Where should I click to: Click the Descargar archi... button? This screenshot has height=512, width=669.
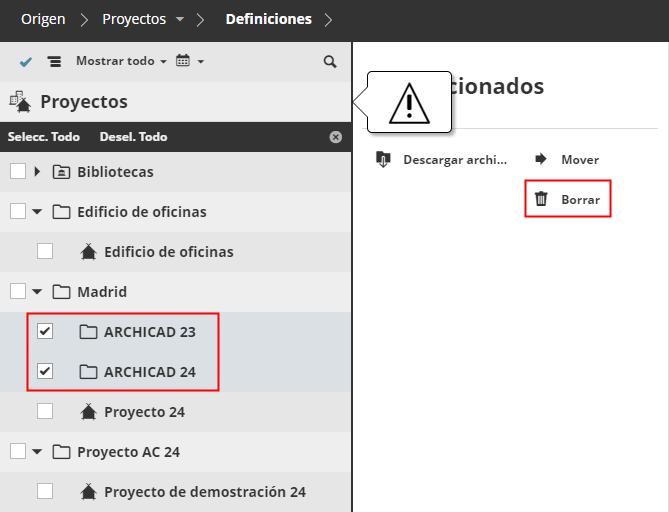(x=442, y=160)
